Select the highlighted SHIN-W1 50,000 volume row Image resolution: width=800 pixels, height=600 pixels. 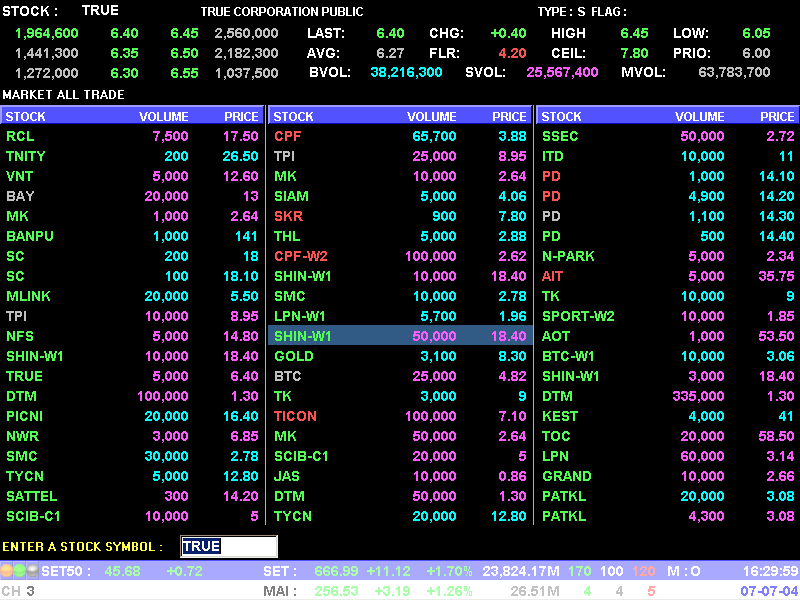coord(401,336)
